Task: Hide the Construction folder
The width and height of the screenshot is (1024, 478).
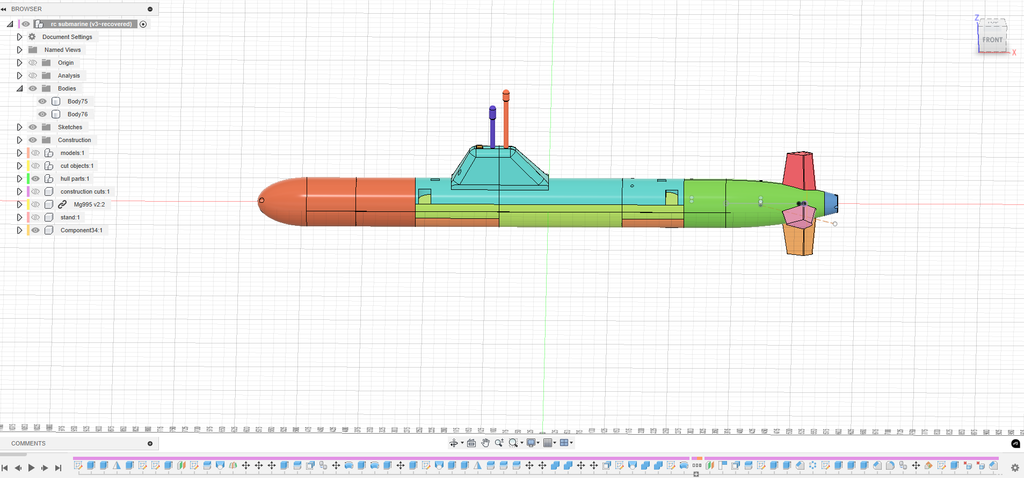Action: tap(33, 140)
